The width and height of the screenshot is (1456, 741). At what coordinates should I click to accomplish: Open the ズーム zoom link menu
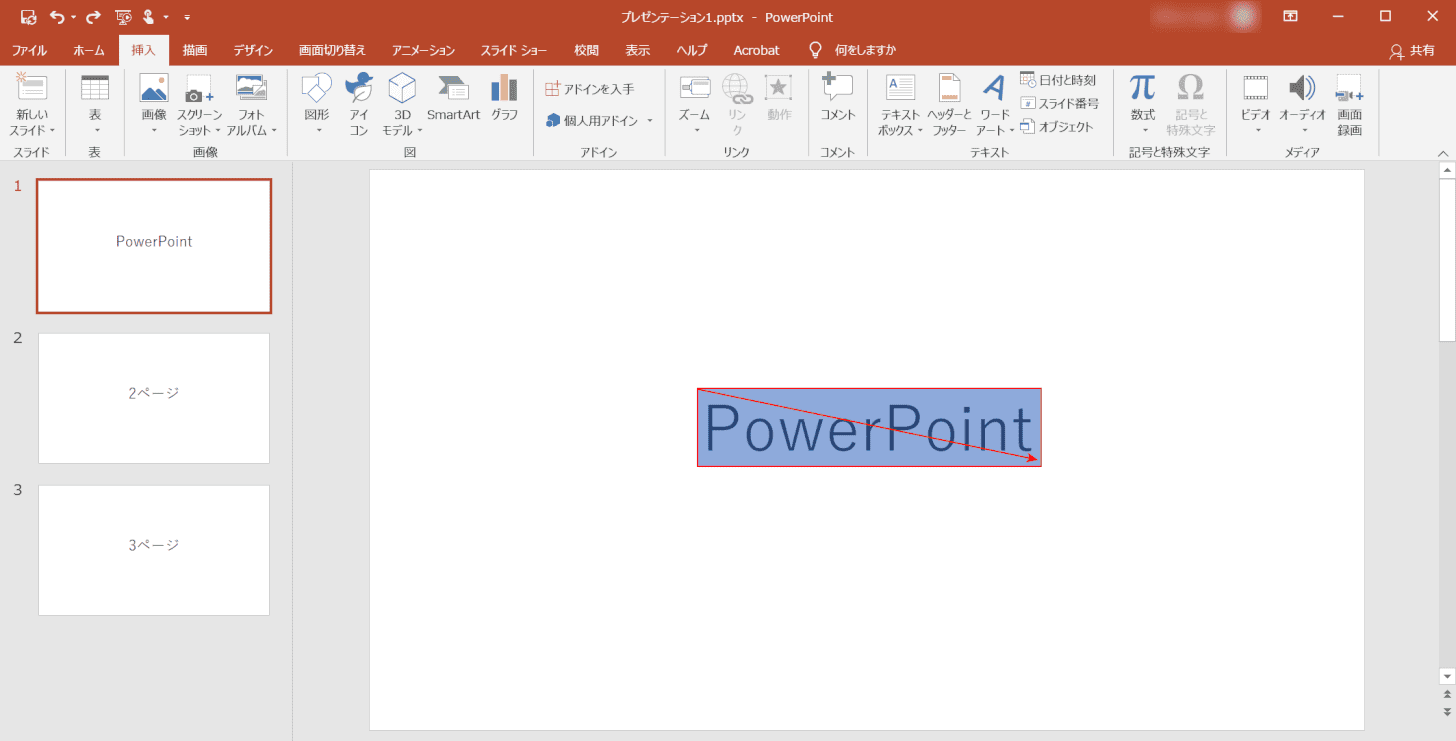tap(694, 105)
